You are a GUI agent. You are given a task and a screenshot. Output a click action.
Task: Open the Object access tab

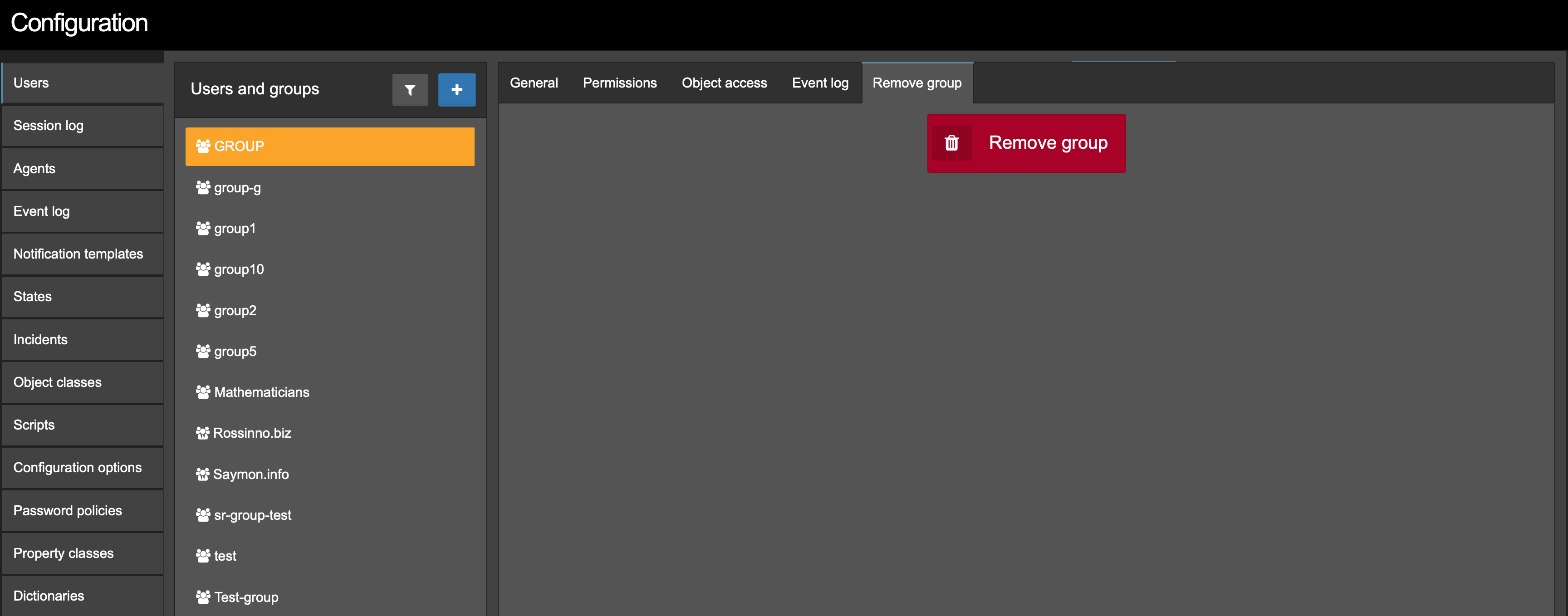click(x=725, y=83)
